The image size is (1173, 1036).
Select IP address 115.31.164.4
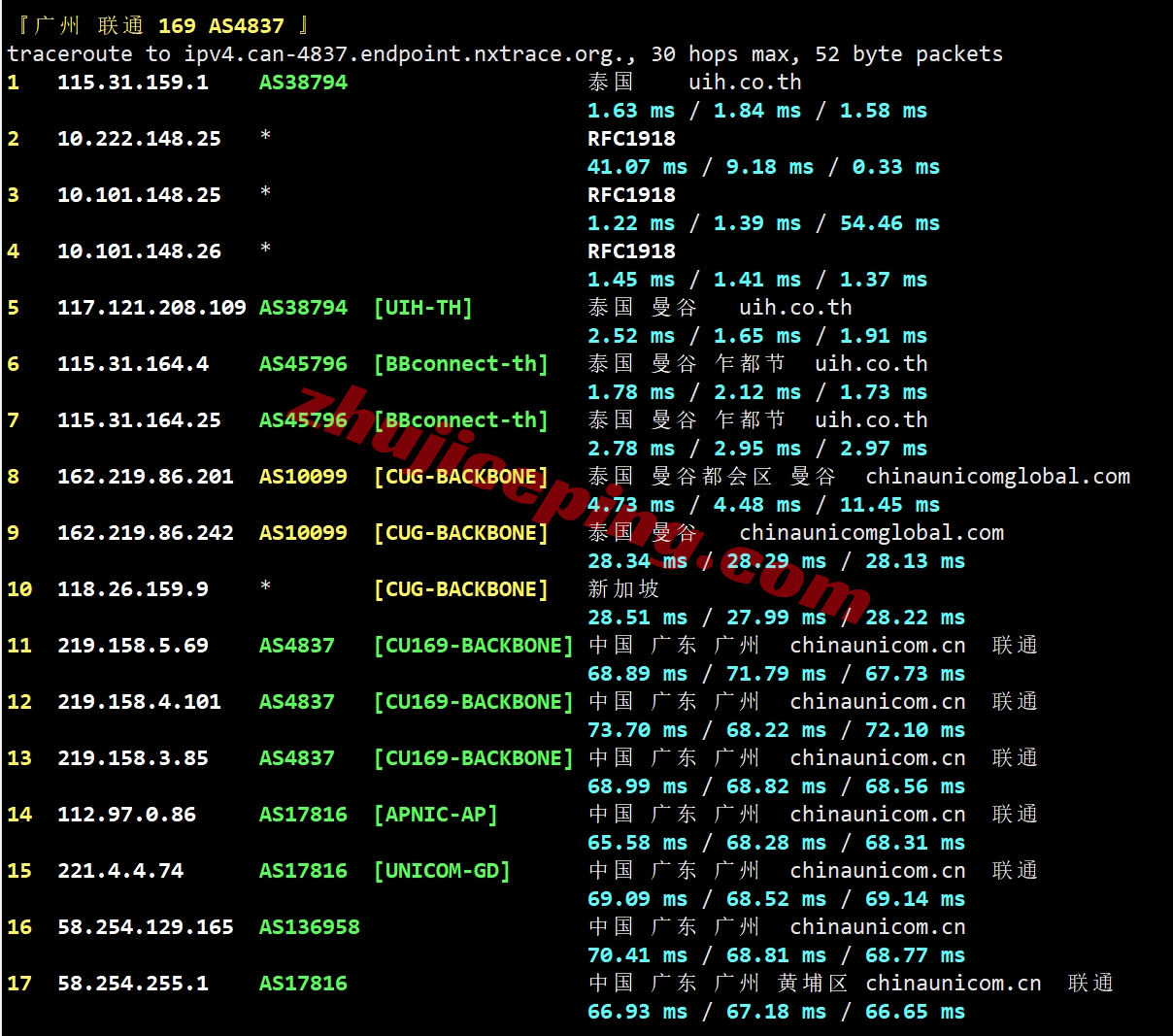click(133, 363)
